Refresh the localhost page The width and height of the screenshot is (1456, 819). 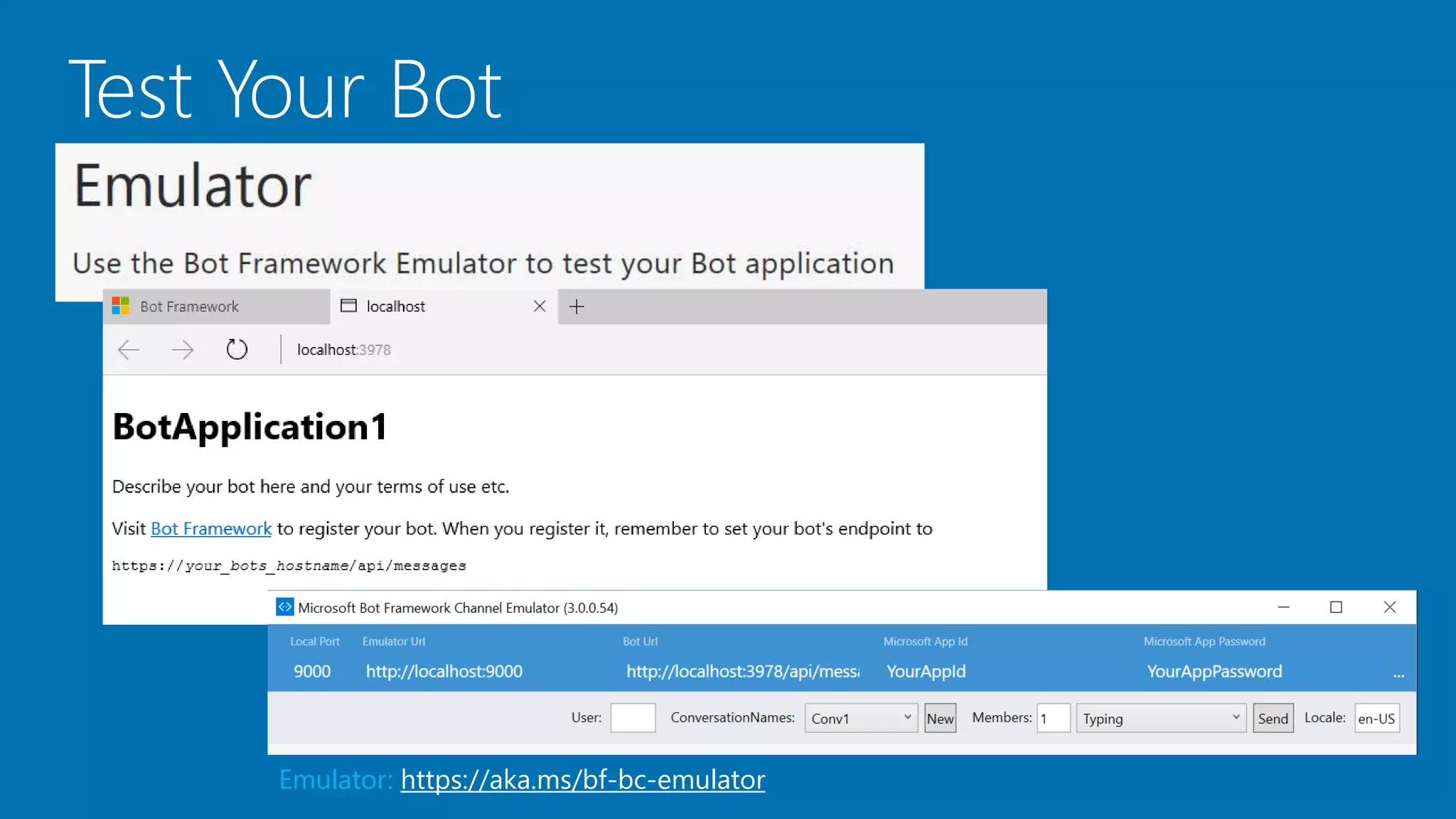pos(237,350)
